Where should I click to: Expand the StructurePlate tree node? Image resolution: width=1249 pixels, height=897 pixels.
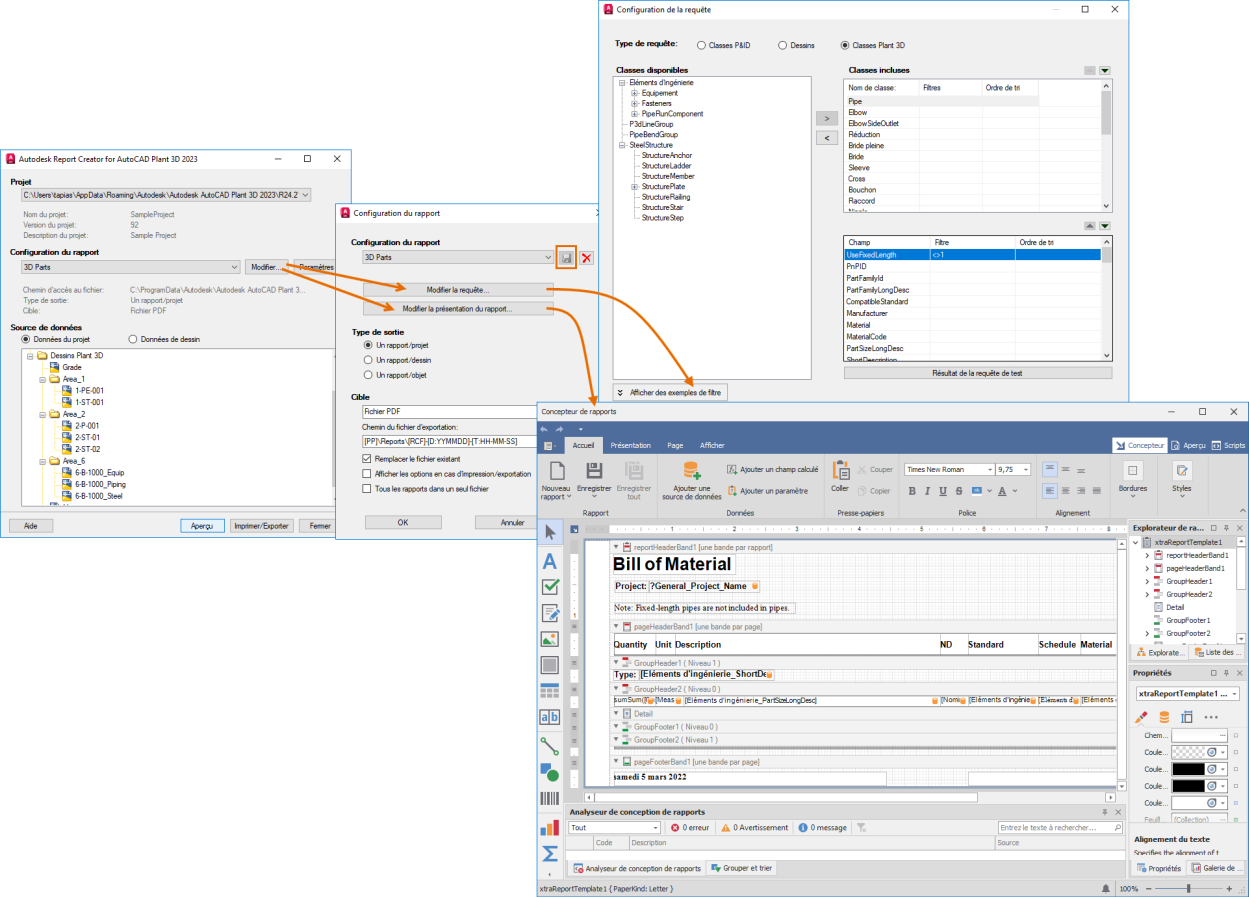point(634,187)
